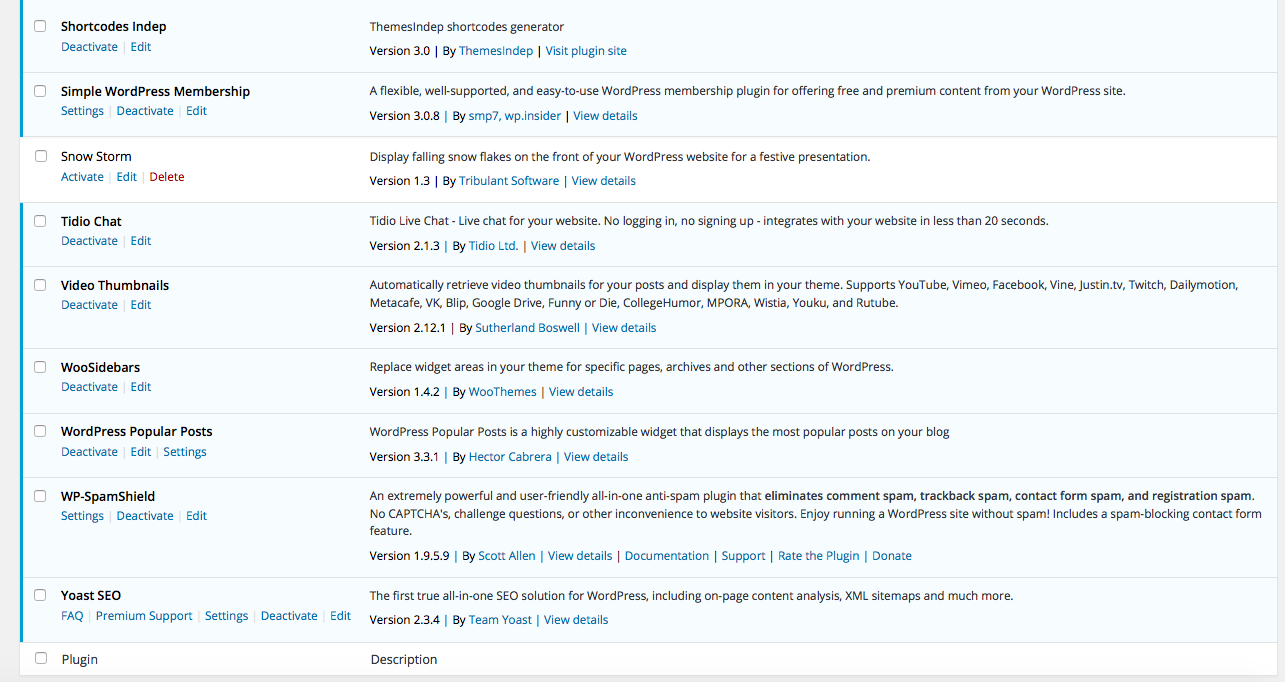Edit the Shortcodes Indep plugin
1285x682 pixels.
click(x=141, y=47)
